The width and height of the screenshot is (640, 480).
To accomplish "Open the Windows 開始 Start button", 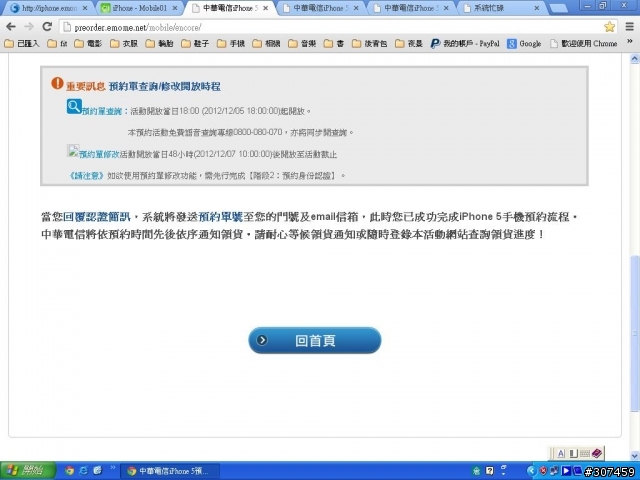I will (27, 471).
